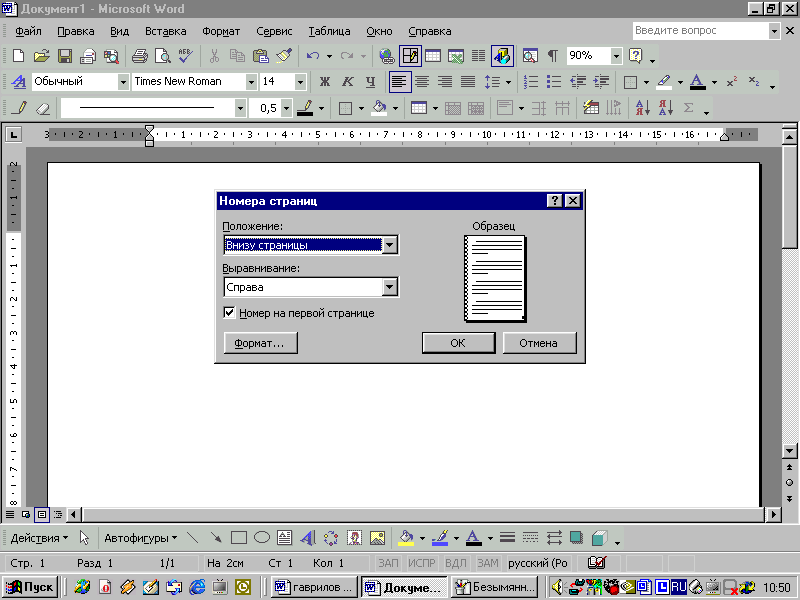Apply fill color bucket in the drawing toolbar
The image size is (800, 600).
point(406,538)
